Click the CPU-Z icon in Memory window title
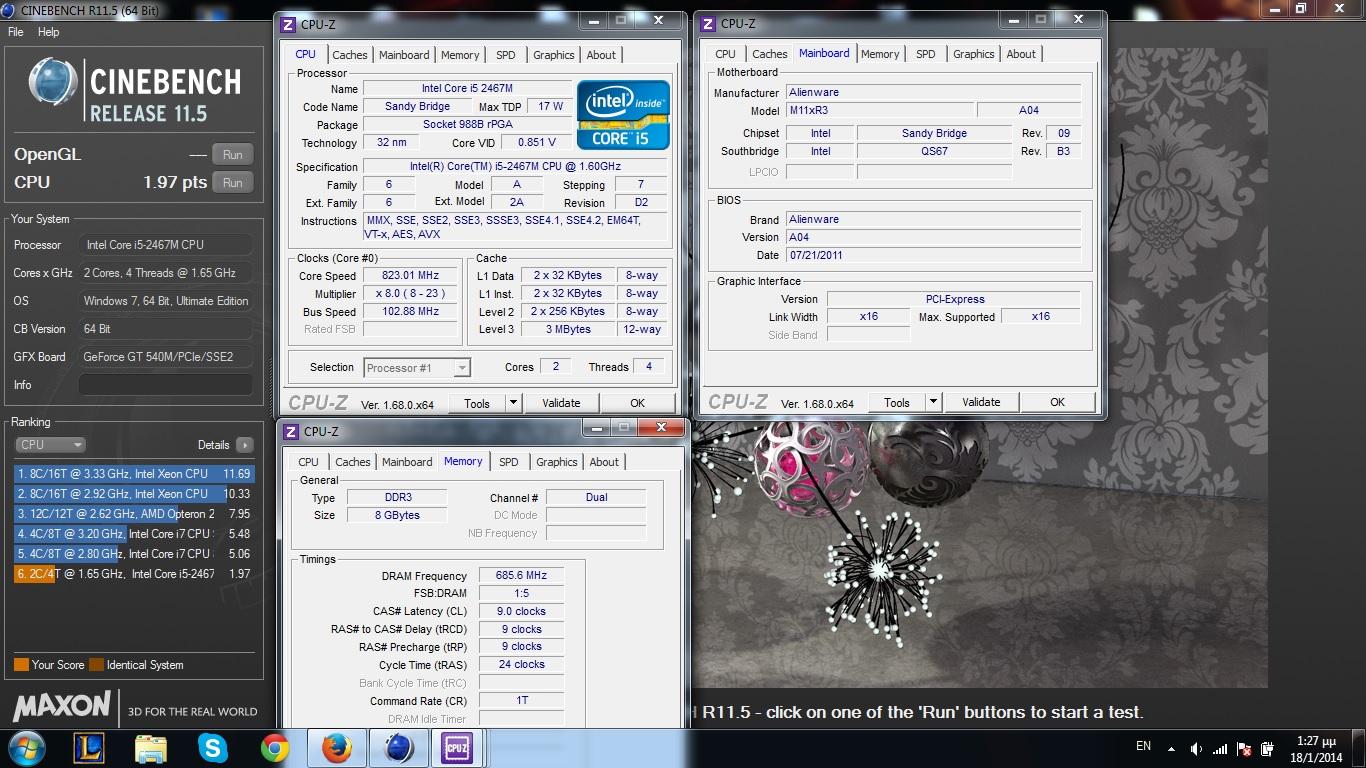The image size is (1366, 768). (x=291, y=432)
